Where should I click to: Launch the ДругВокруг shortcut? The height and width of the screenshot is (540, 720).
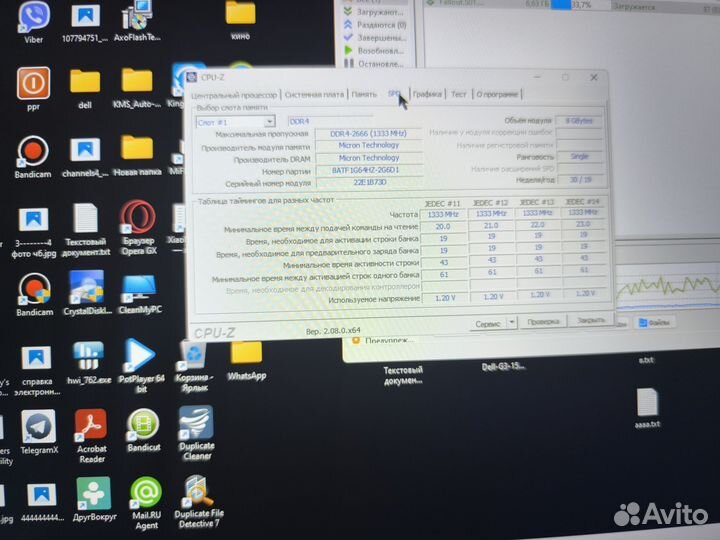(x=94, y=499)
